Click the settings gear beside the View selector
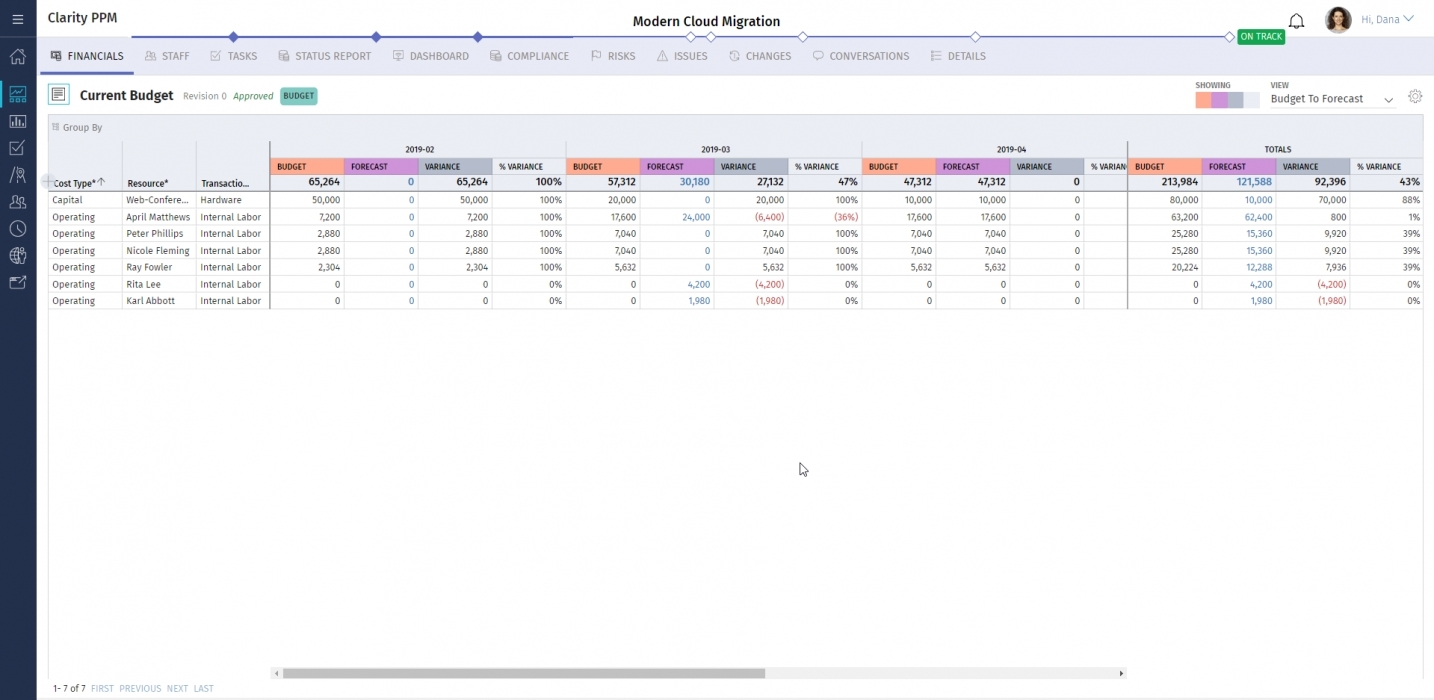Image resolution: width=1434 pixels, height=700 pixels. point(1415,96)
